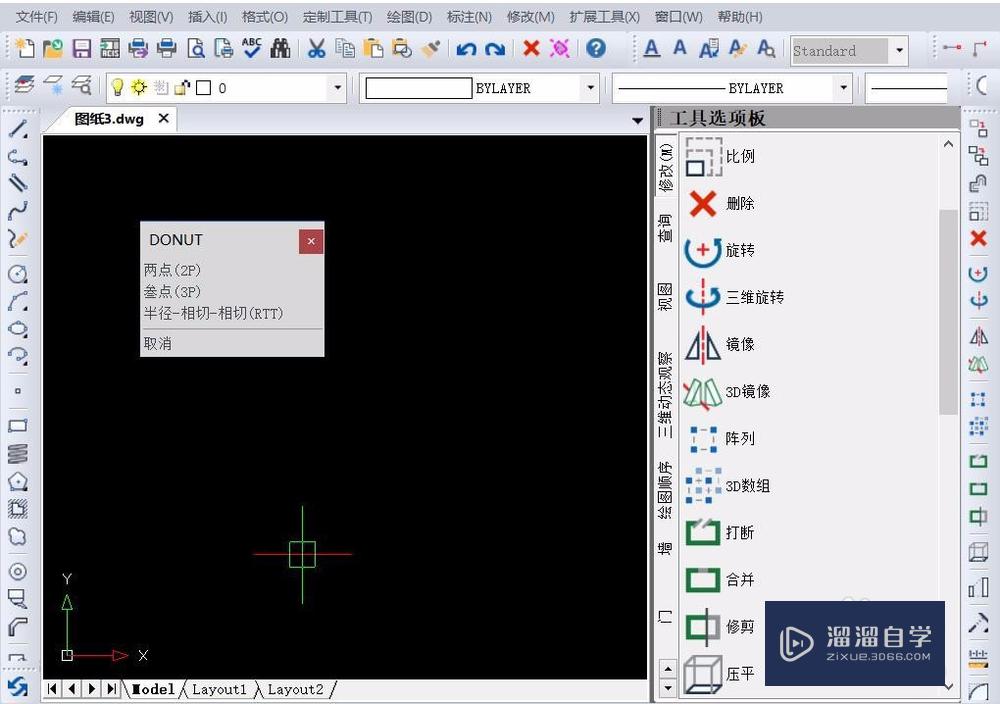Close the 图纸3.dwg drawing tab
This screenshot has height=704, width=1000.
(164, 119)
